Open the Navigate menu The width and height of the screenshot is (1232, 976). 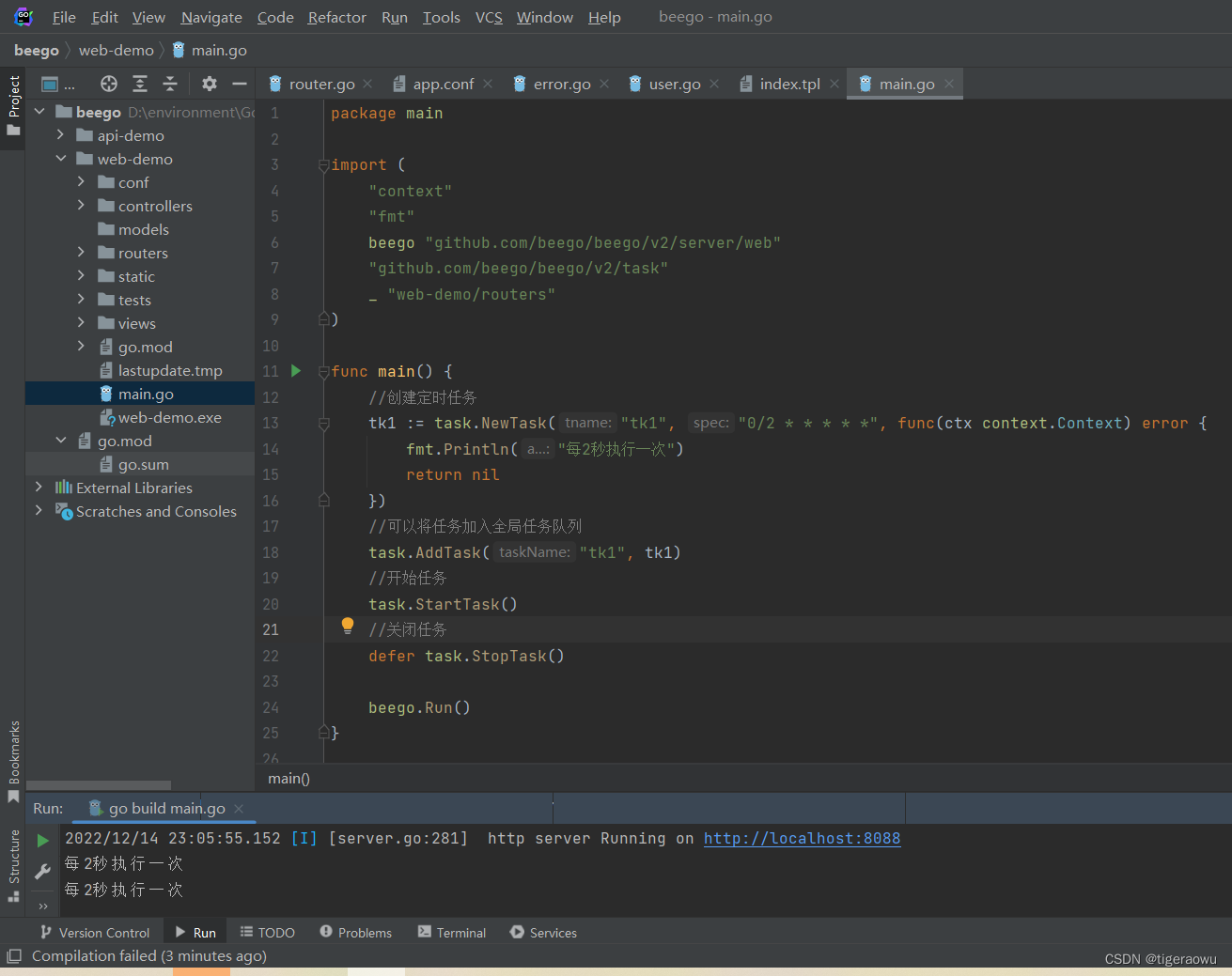click(x=211, y=17)
